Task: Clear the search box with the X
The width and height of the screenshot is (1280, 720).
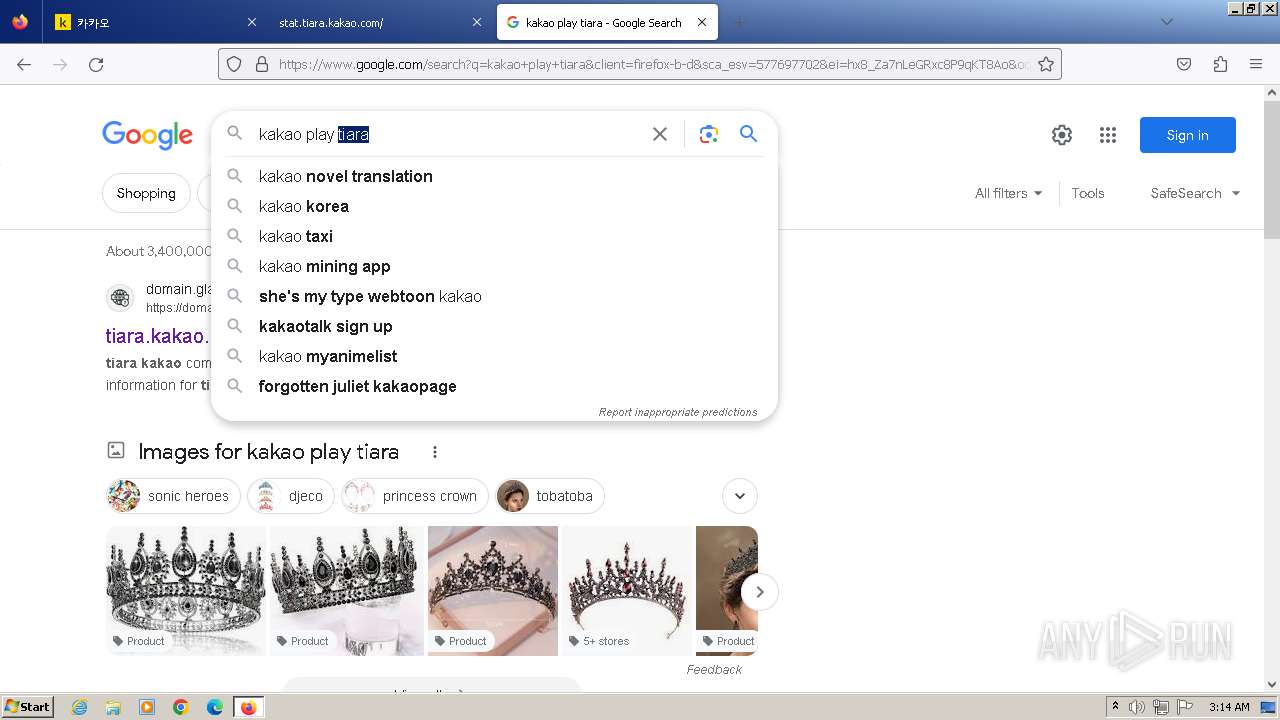Action: [660, 134]
